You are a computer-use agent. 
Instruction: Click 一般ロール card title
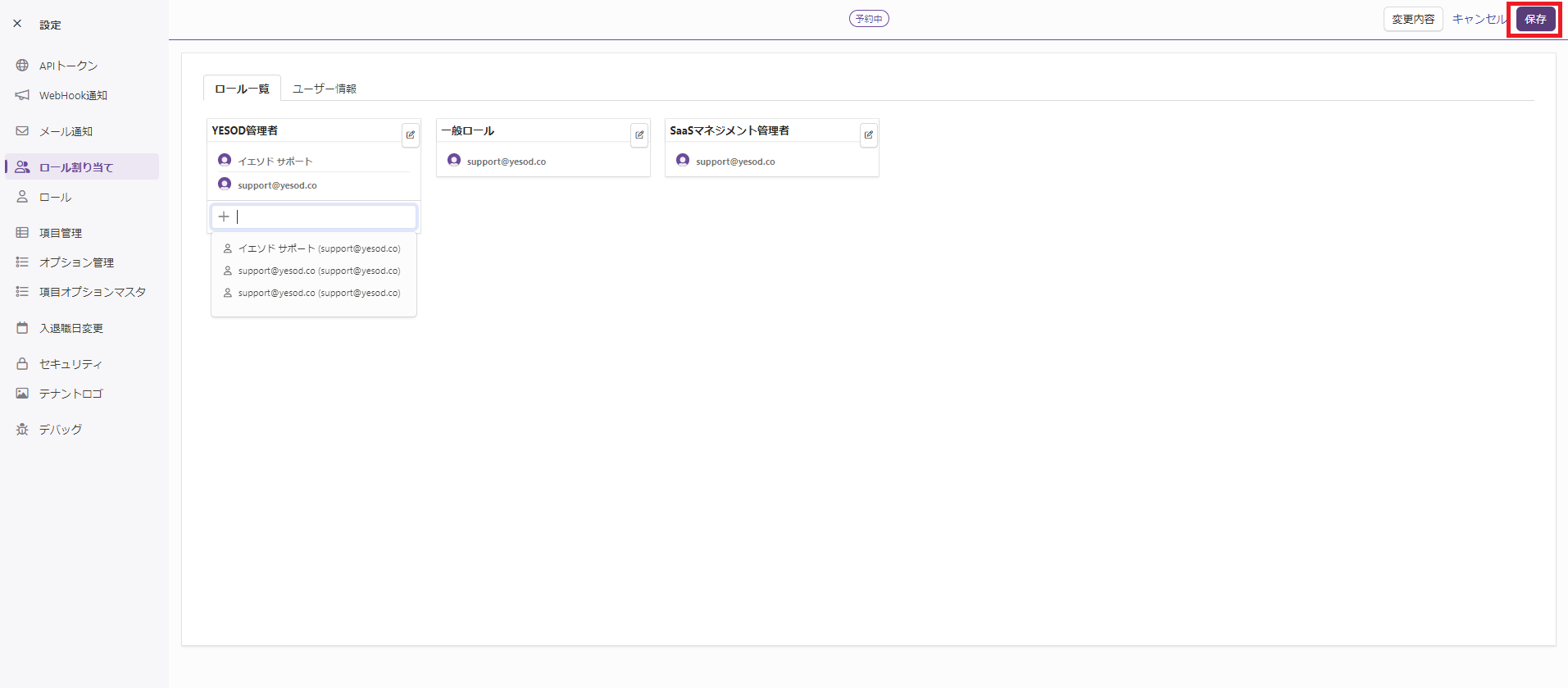pos(467,130)
